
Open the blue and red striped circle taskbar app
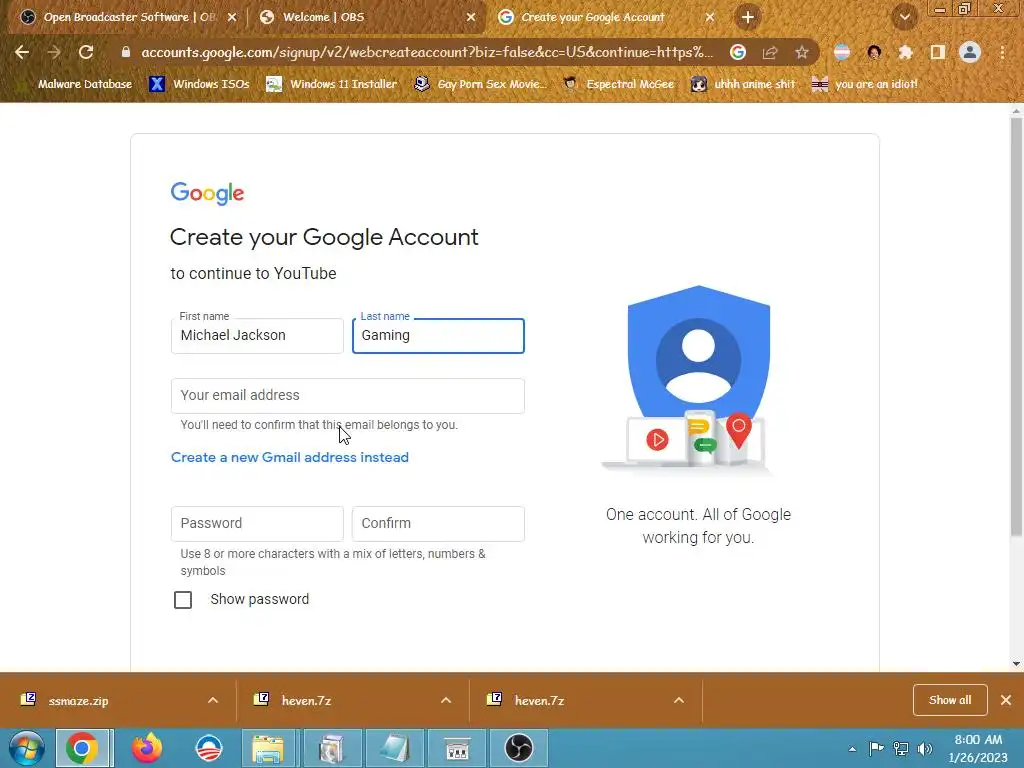[x=209, y=748]
